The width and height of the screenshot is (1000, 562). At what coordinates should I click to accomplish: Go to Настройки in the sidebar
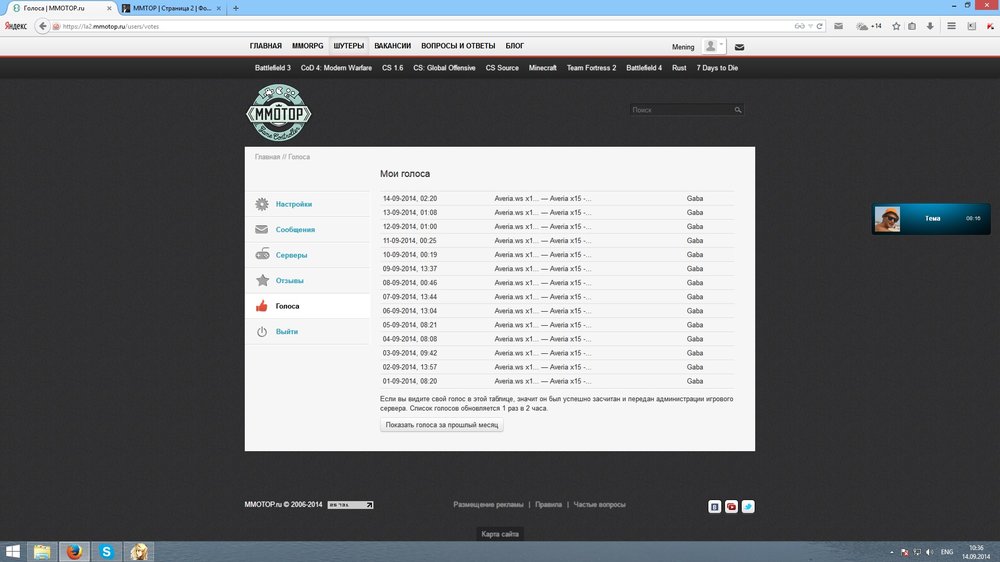[294, 204]
